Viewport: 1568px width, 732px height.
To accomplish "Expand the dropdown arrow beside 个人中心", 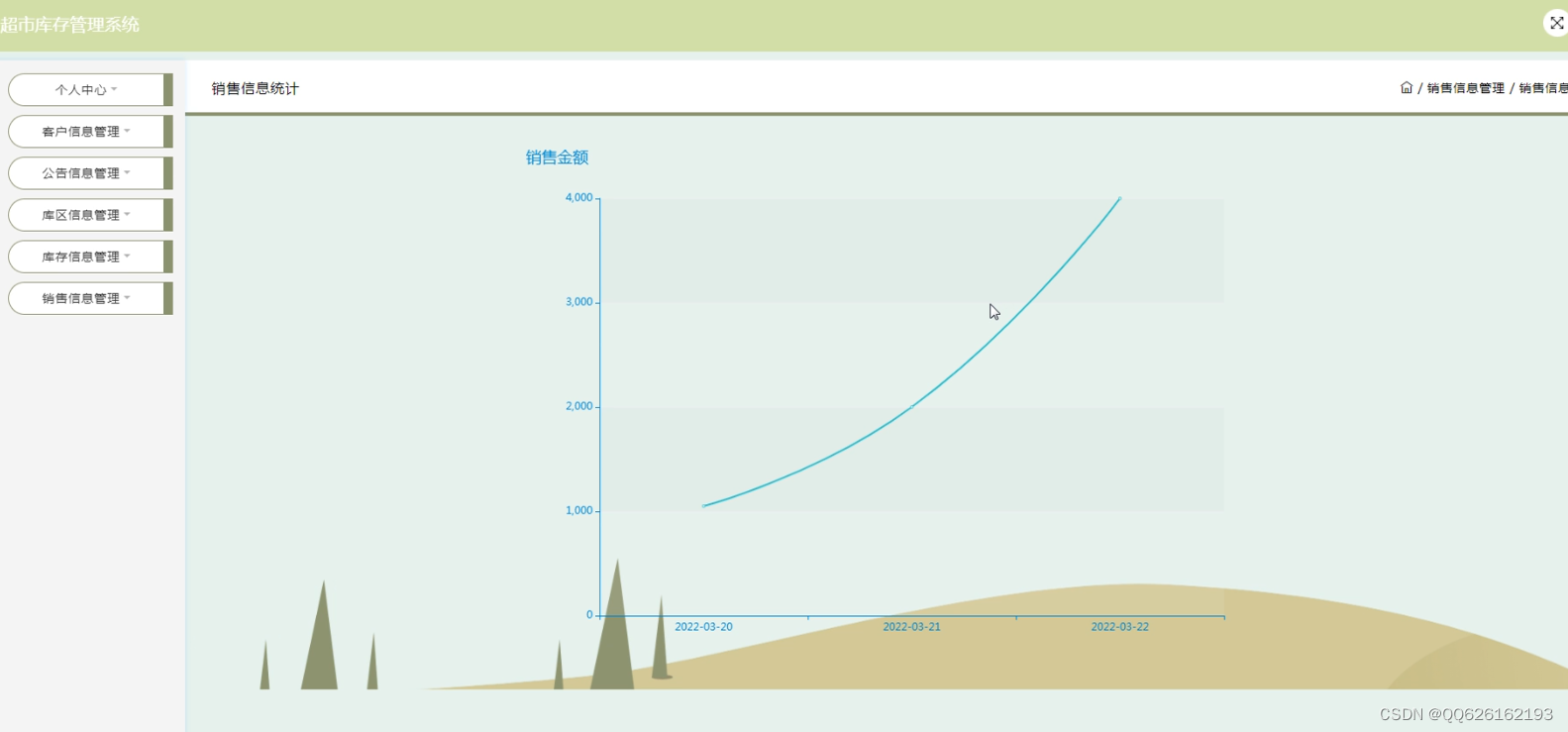I will click(x=114, y=89).
